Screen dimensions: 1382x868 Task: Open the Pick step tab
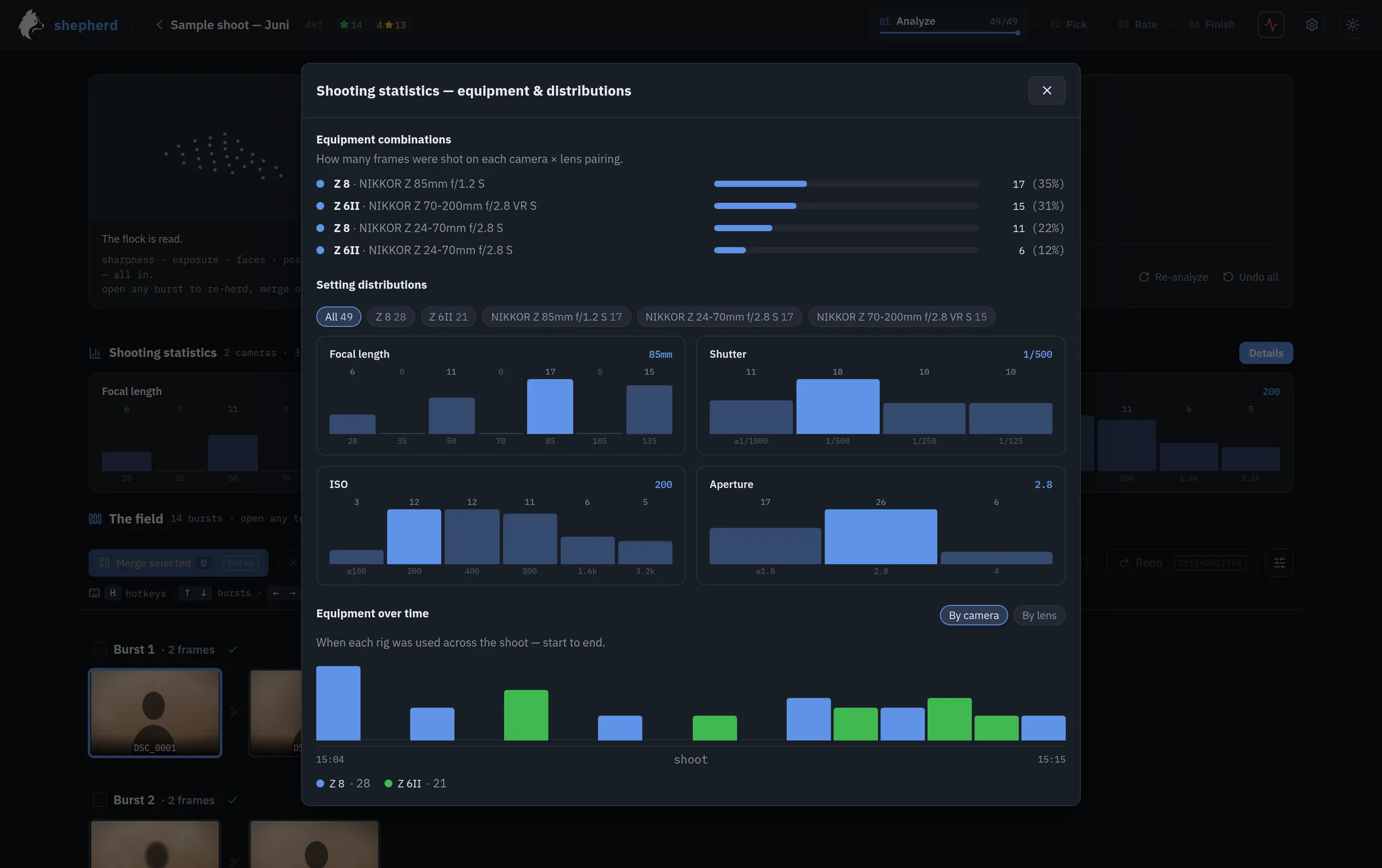(1068, 24)
